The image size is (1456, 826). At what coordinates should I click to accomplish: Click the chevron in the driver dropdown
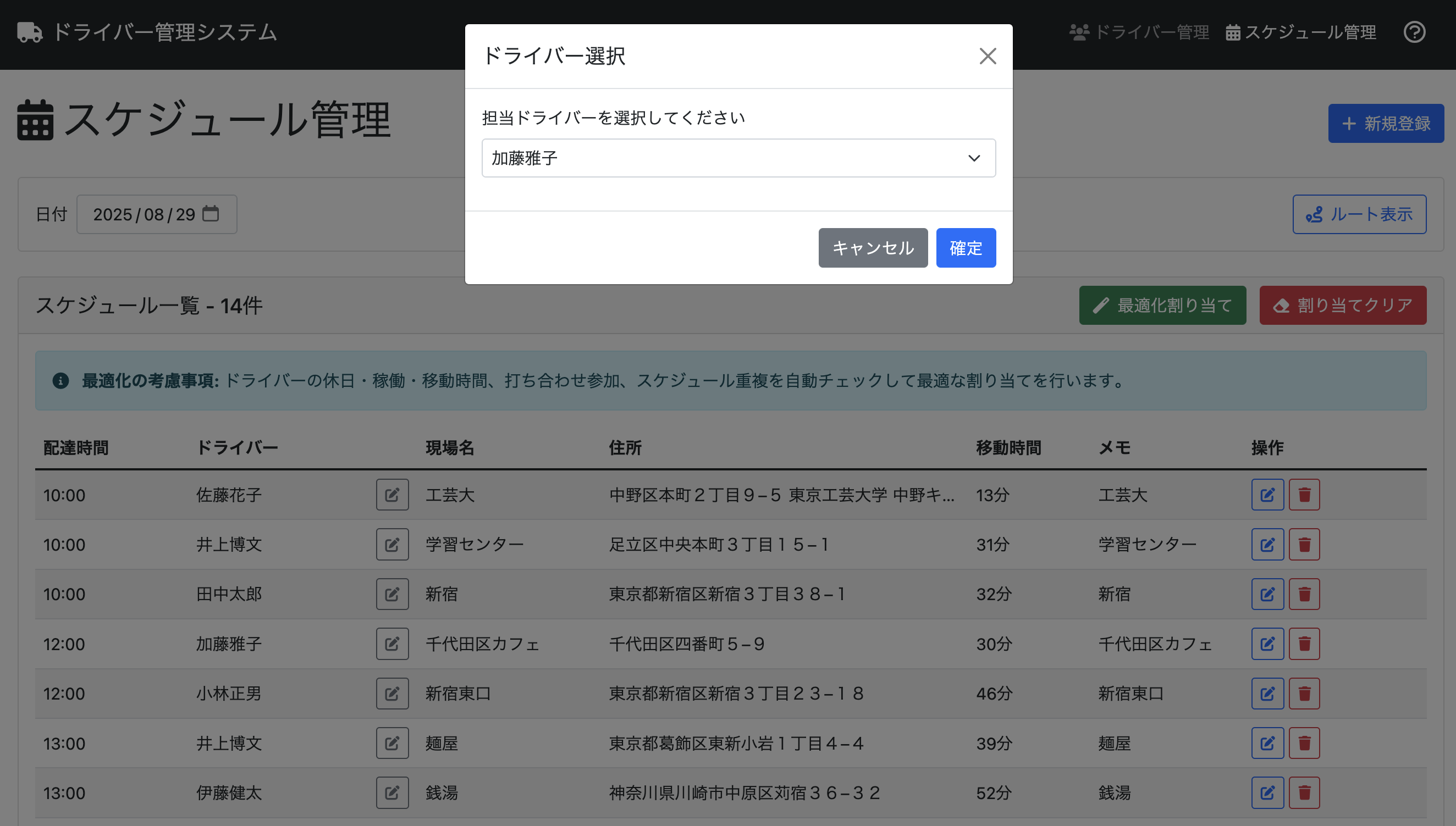click(974, 158)
